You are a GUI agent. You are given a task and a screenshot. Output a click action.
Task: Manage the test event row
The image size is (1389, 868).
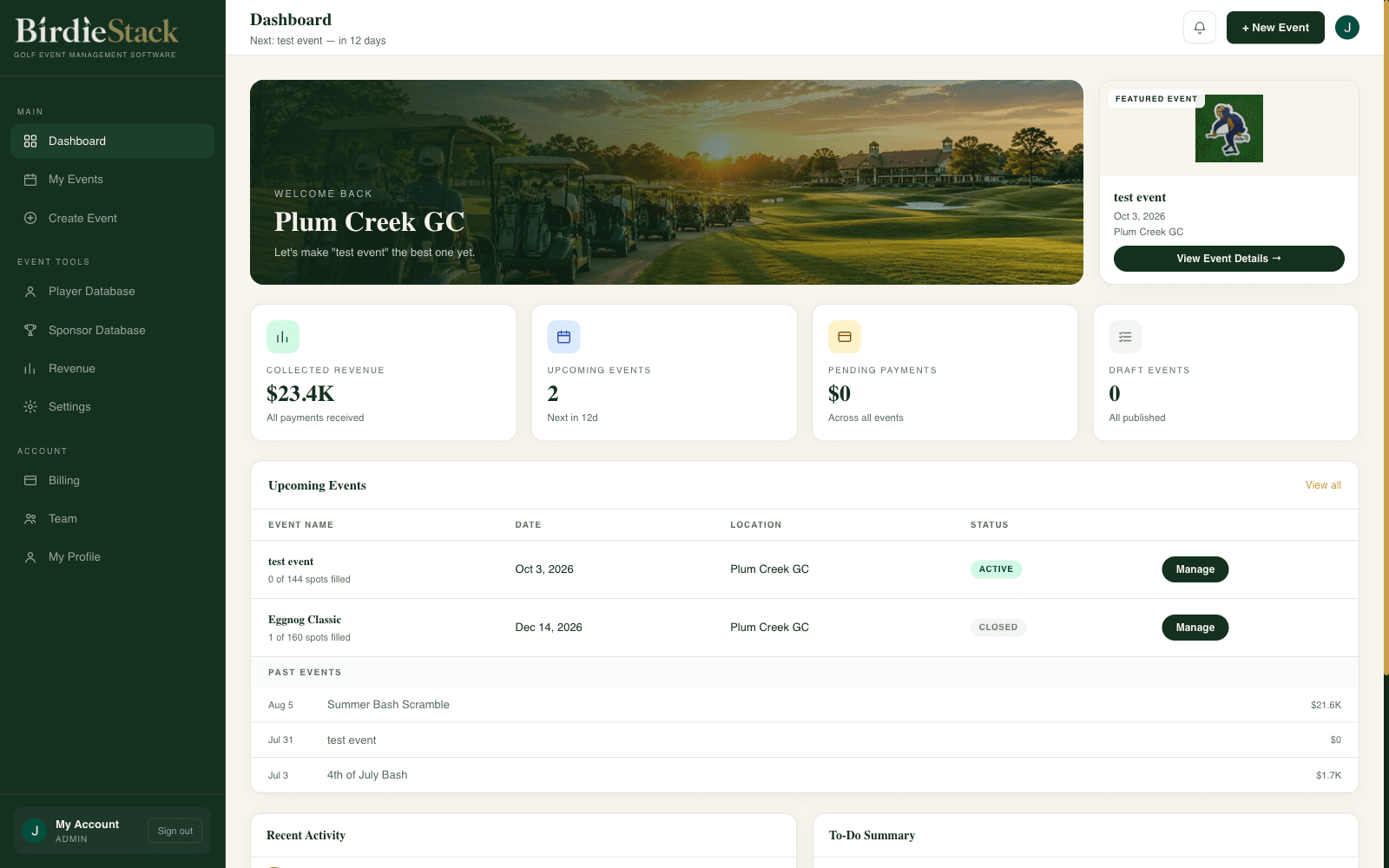pos(1195,569)
